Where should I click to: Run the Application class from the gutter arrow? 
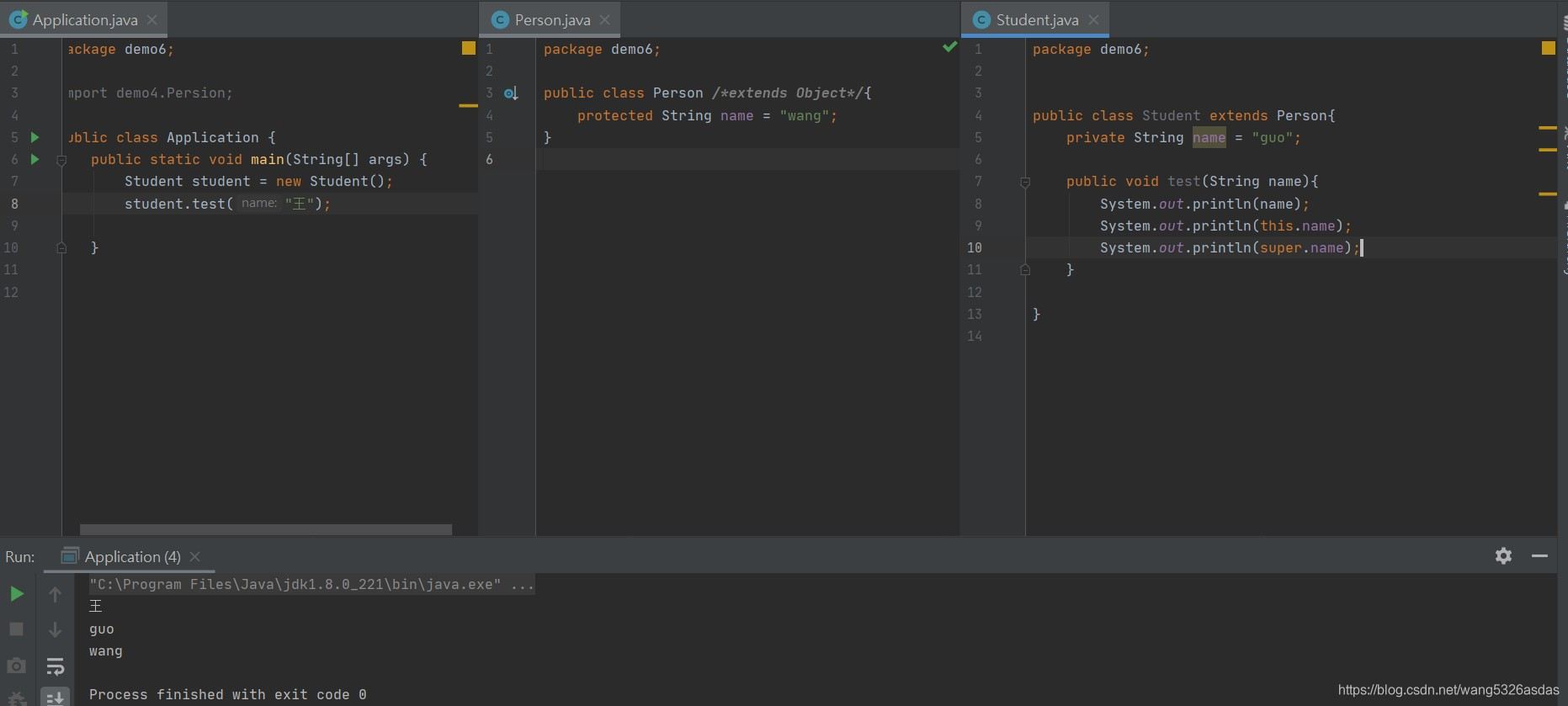[x=35, y=137]
